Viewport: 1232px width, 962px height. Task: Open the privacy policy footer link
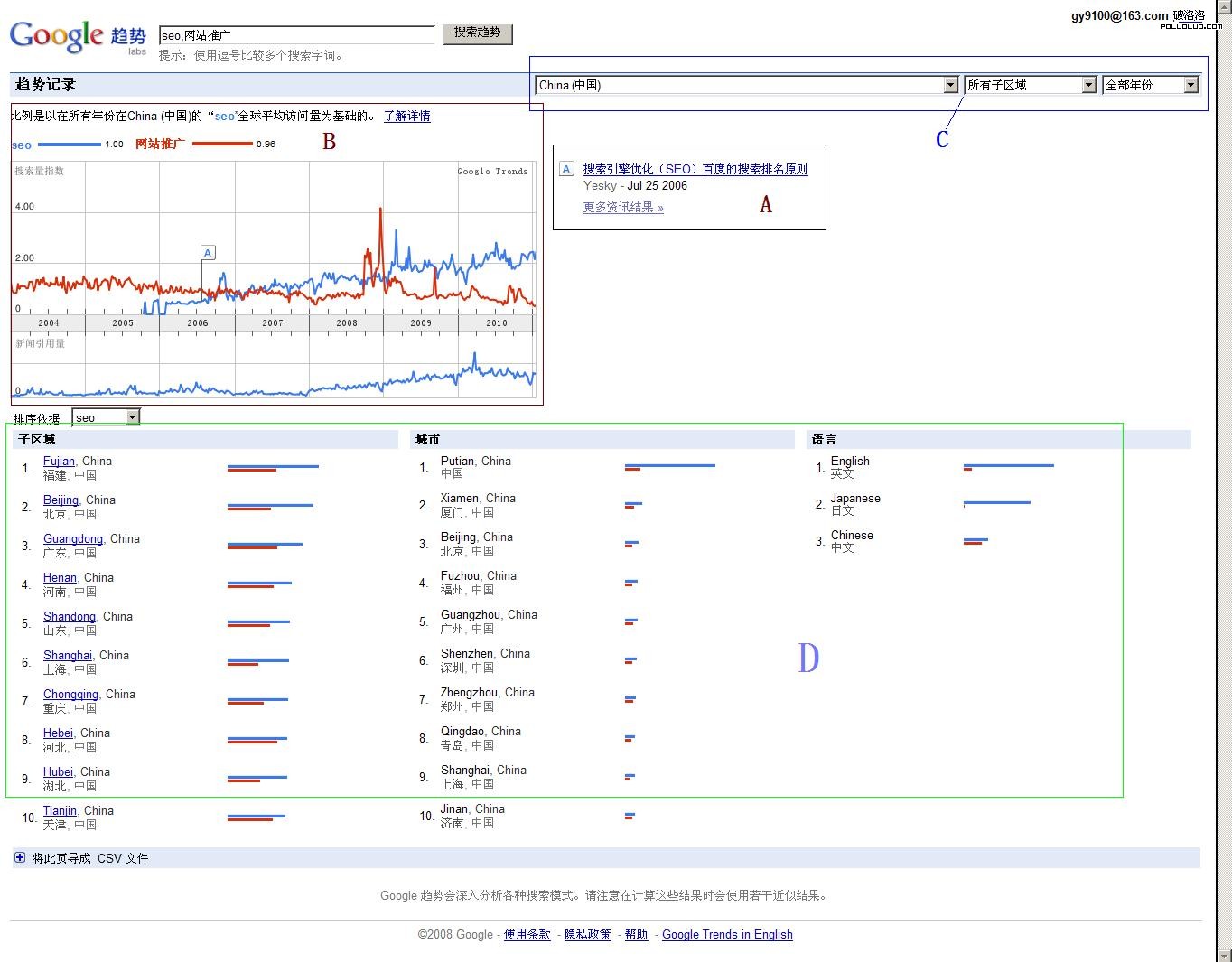tap(587, 934)
